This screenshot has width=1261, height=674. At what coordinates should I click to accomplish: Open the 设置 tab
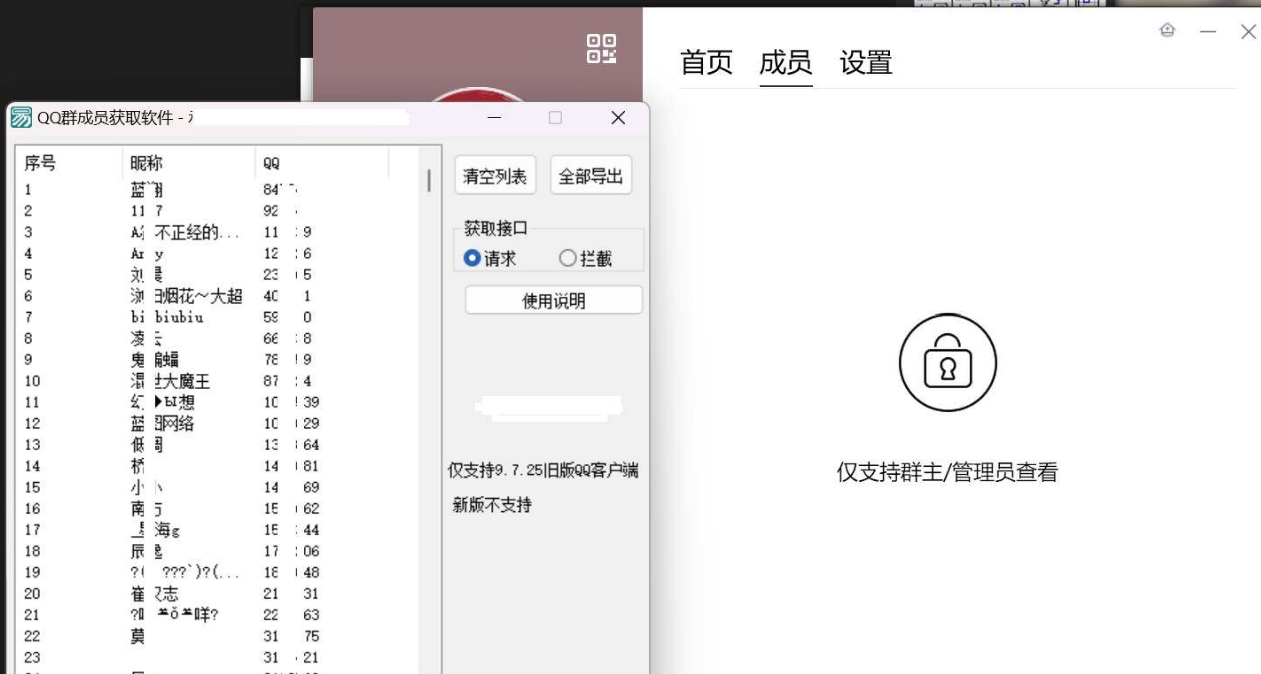pos(865,63)
